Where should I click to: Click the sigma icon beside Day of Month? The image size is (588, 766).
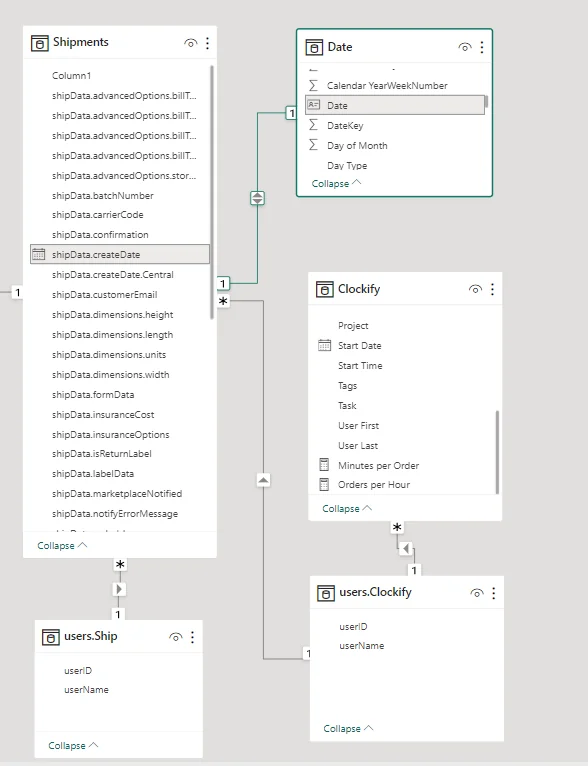314,145
